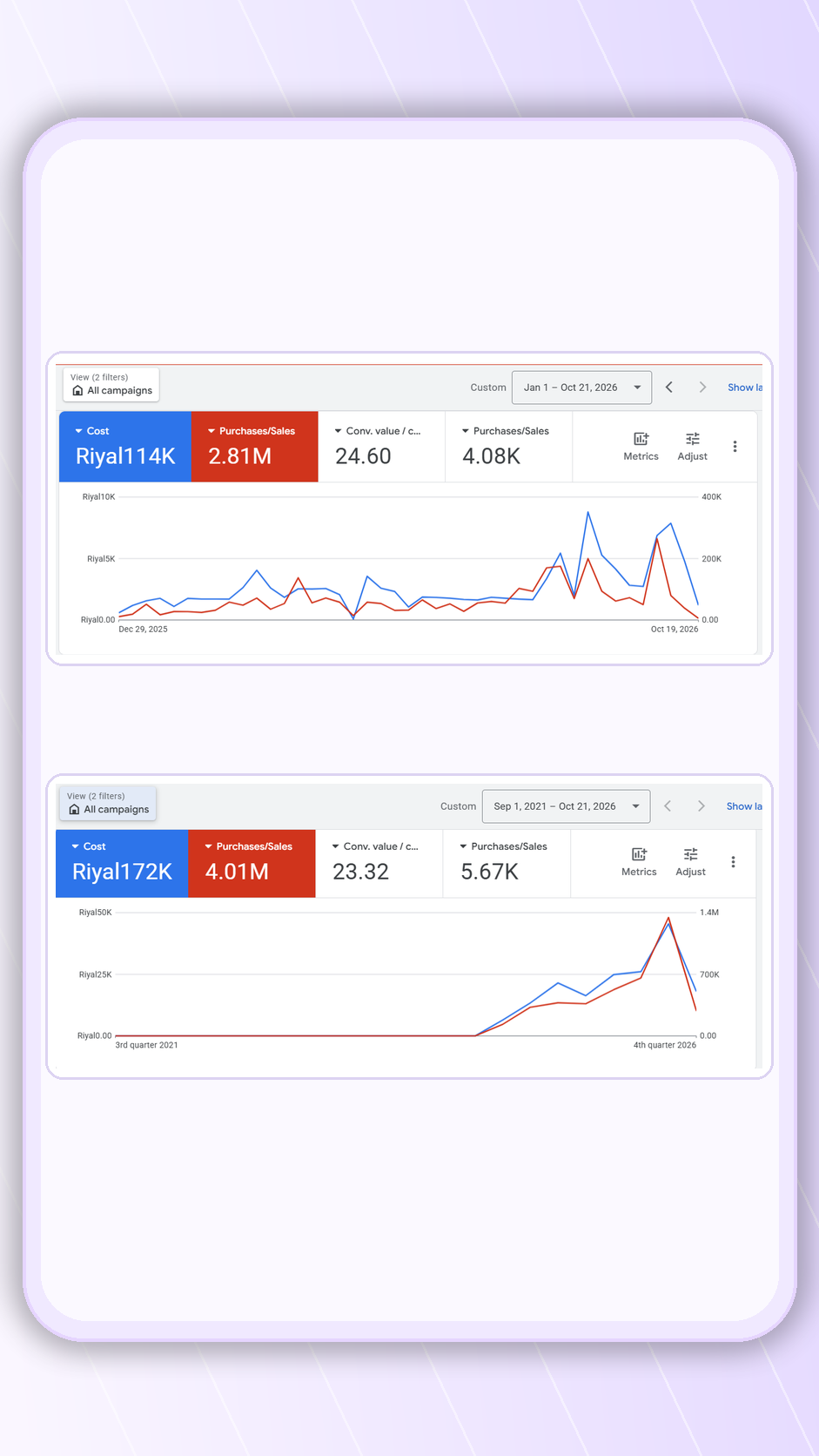Go to previous period beside Sep 1, 2021 range
Image resolution: width=819 pixels, height=1456 pixels.
click(x=668, y=806)
